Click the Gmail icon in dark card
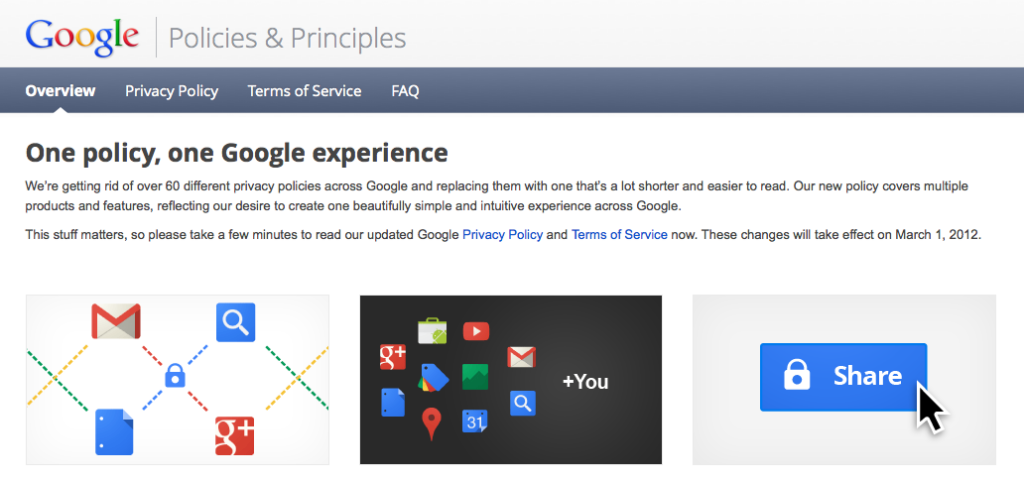The height and width of the screenshot is (481, 1024). (521, 357)
